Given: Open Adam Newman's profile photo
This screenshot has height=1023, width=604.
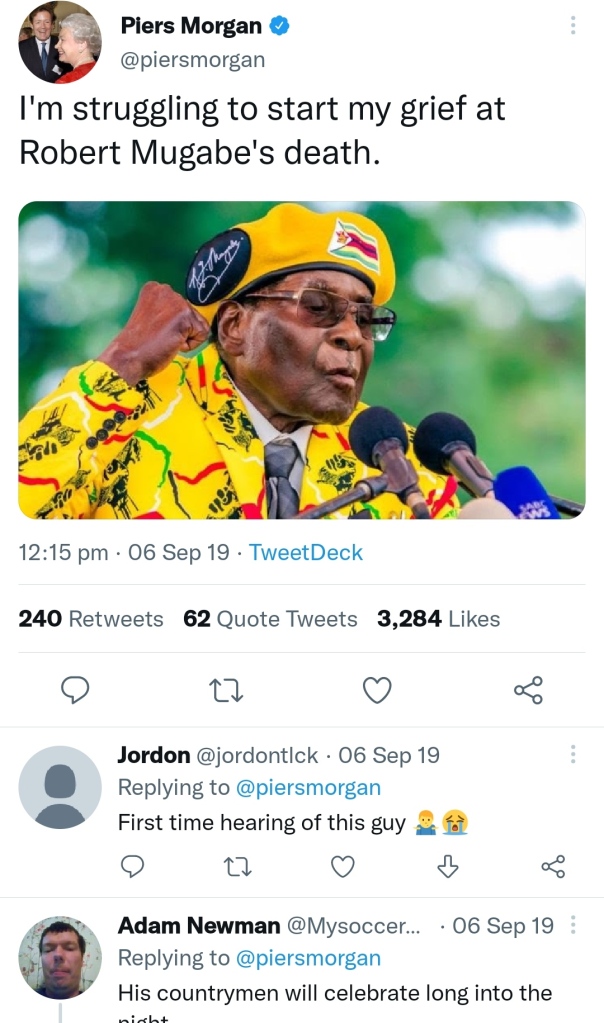Looking at the screenshot, I should coord(60,957).
